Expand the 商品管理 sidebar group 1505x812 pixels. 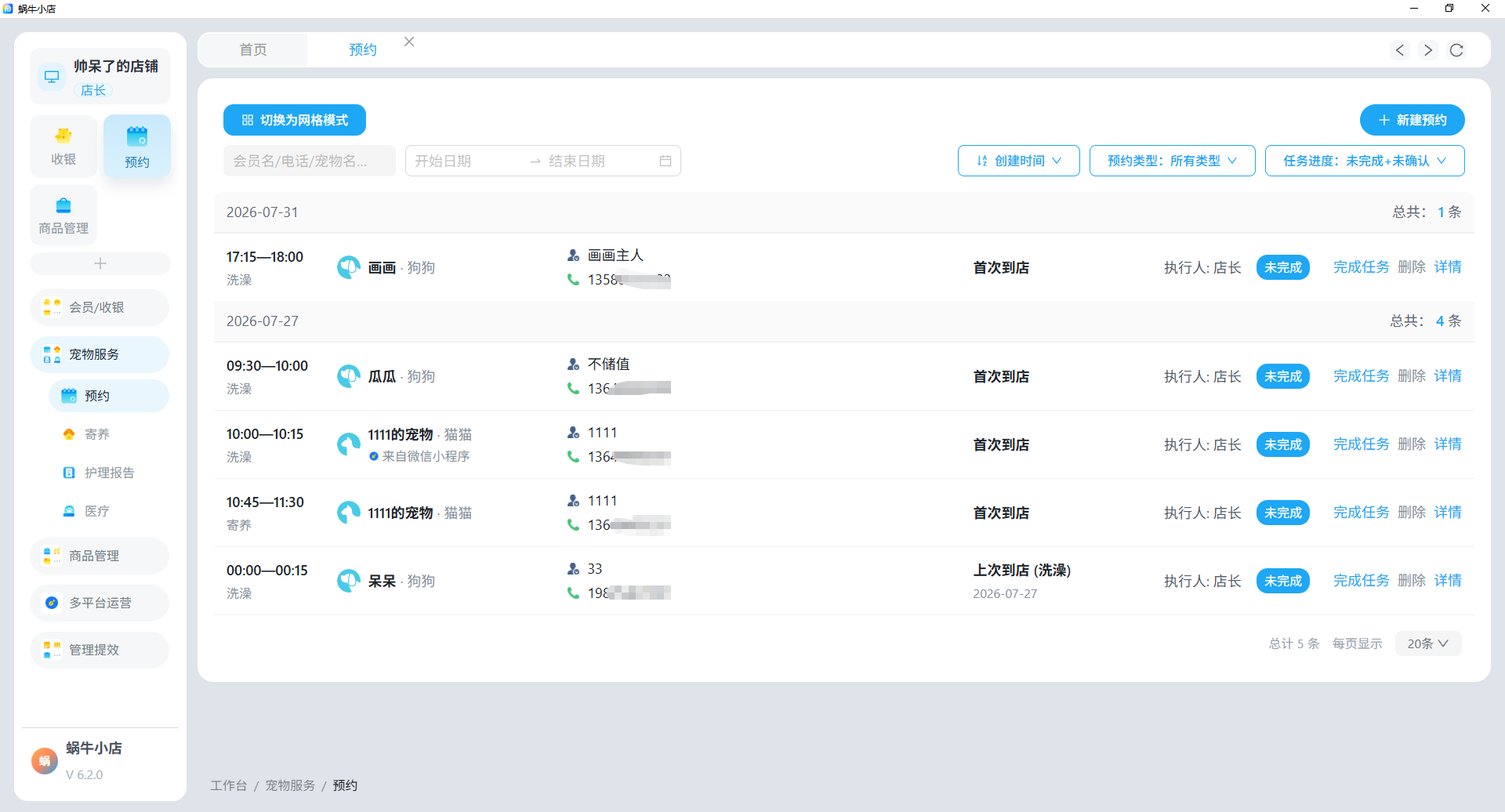(x=100, y=556)
